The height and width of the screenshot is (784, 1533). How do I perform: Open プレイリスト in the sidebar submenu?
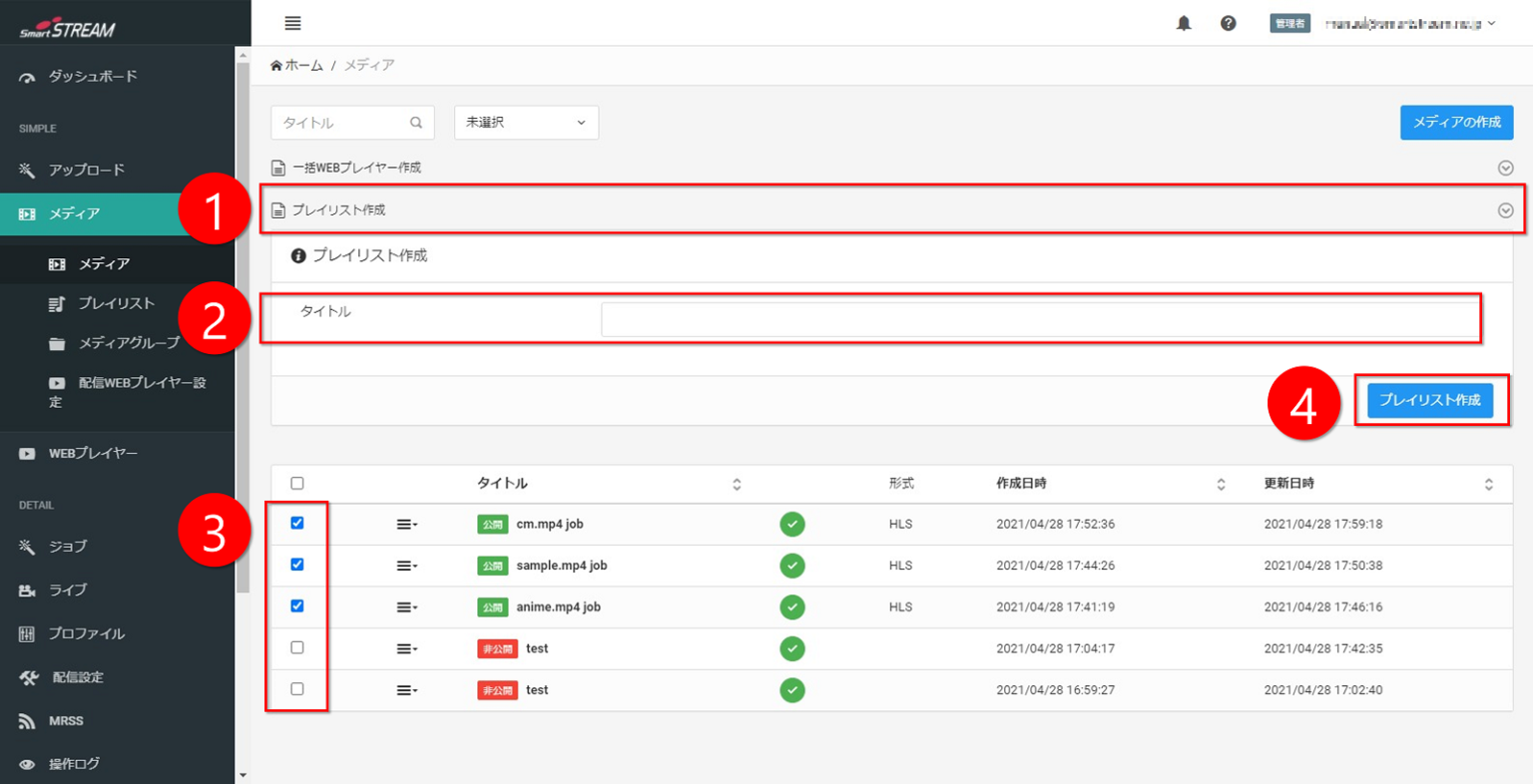point(116,303)
